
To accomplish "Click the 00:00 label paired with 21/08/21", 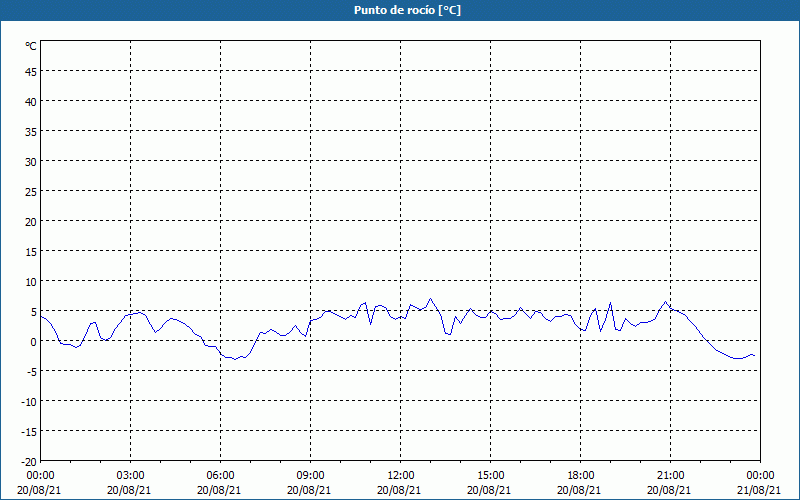I will 760,476.
